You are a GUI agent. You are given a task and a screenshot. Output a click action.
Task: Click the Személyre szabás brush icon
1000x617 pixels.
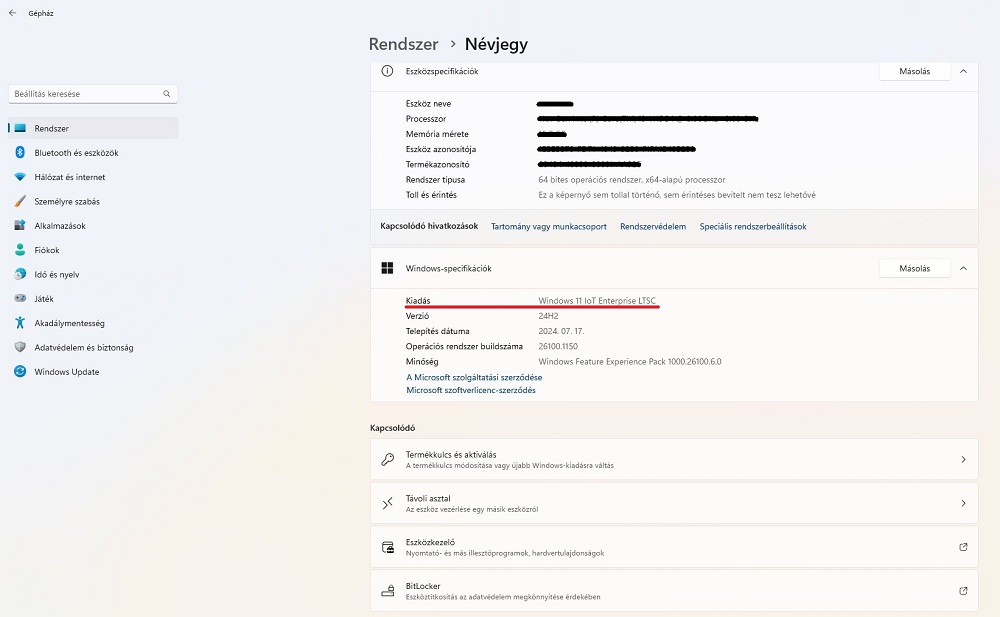click(x=20, y=201)
